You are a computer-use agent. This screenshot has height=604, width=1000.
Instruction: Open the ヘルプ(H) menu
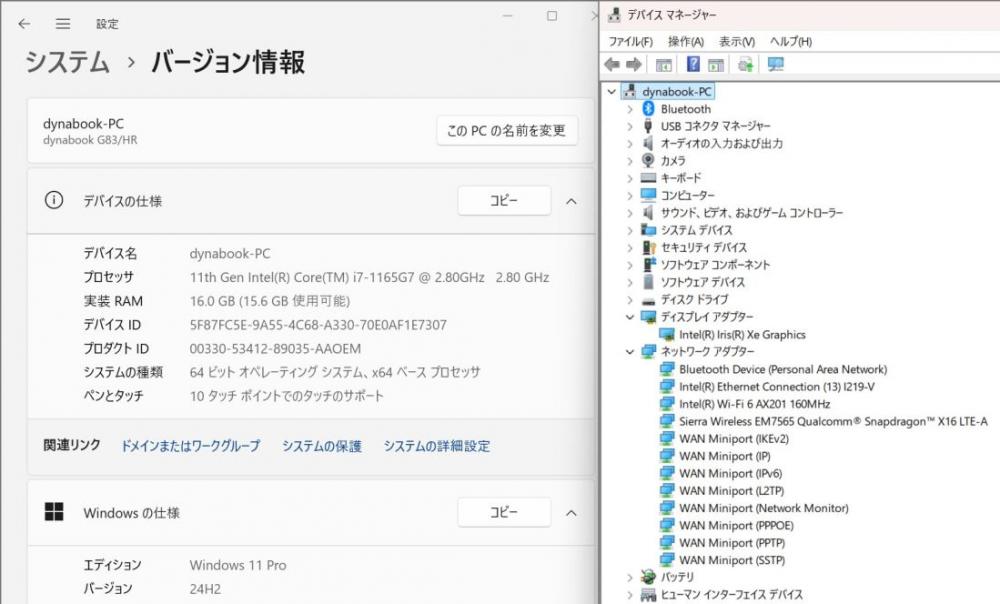pos(791,41)
